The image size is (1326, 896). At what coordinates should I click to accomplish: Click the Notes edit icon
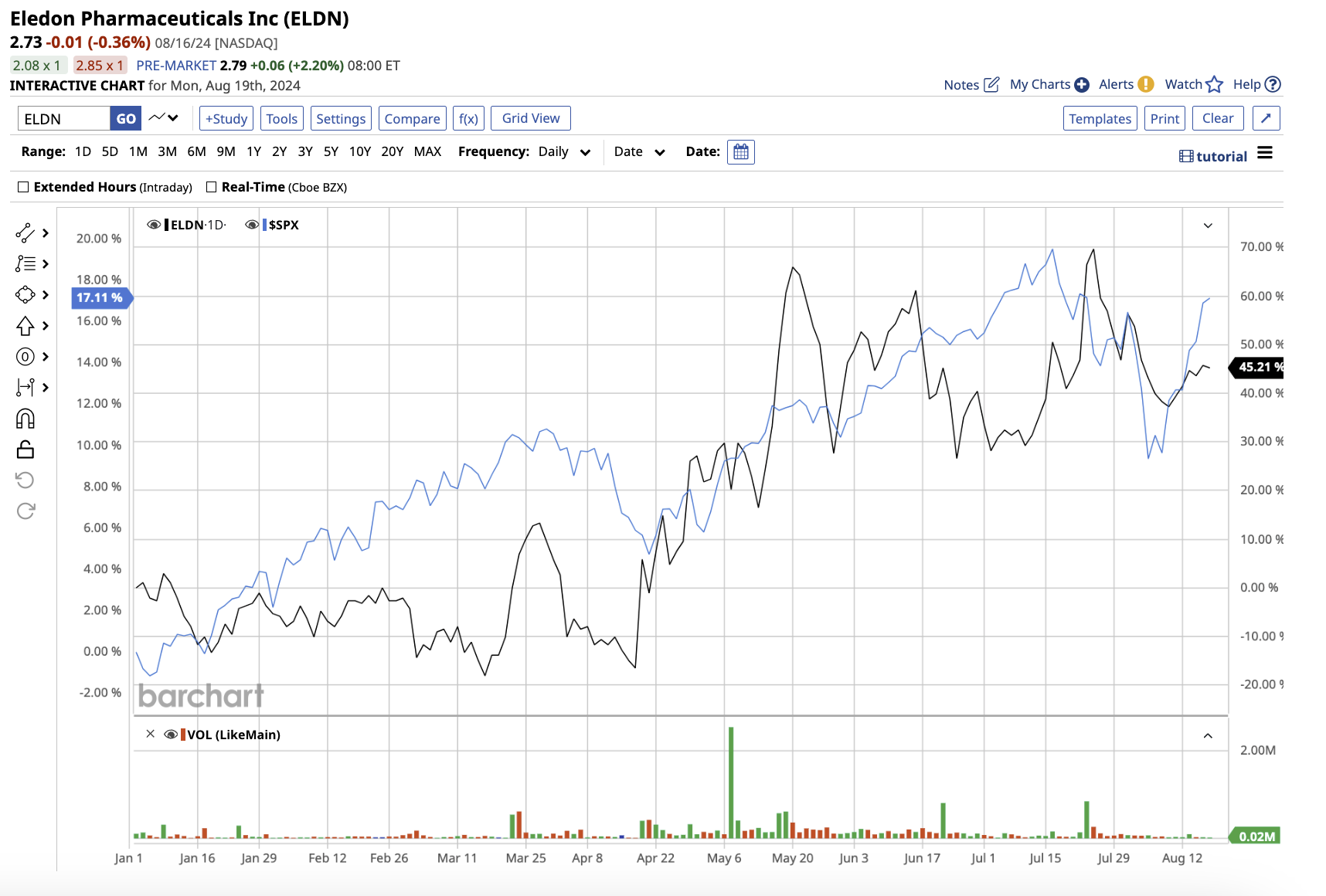[991, 84]
